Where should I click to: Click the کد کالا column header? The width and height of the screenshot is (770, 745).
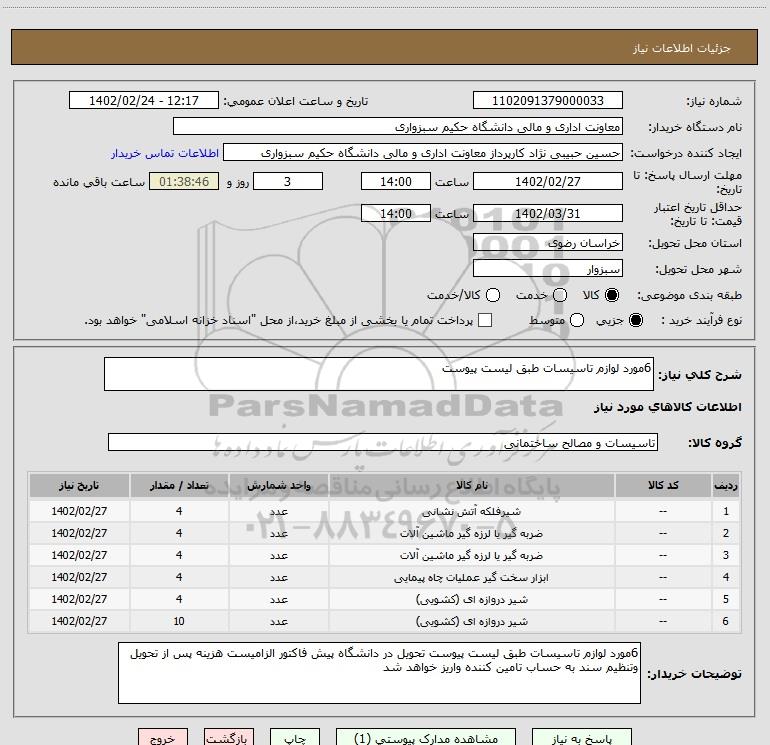[663, 485]
